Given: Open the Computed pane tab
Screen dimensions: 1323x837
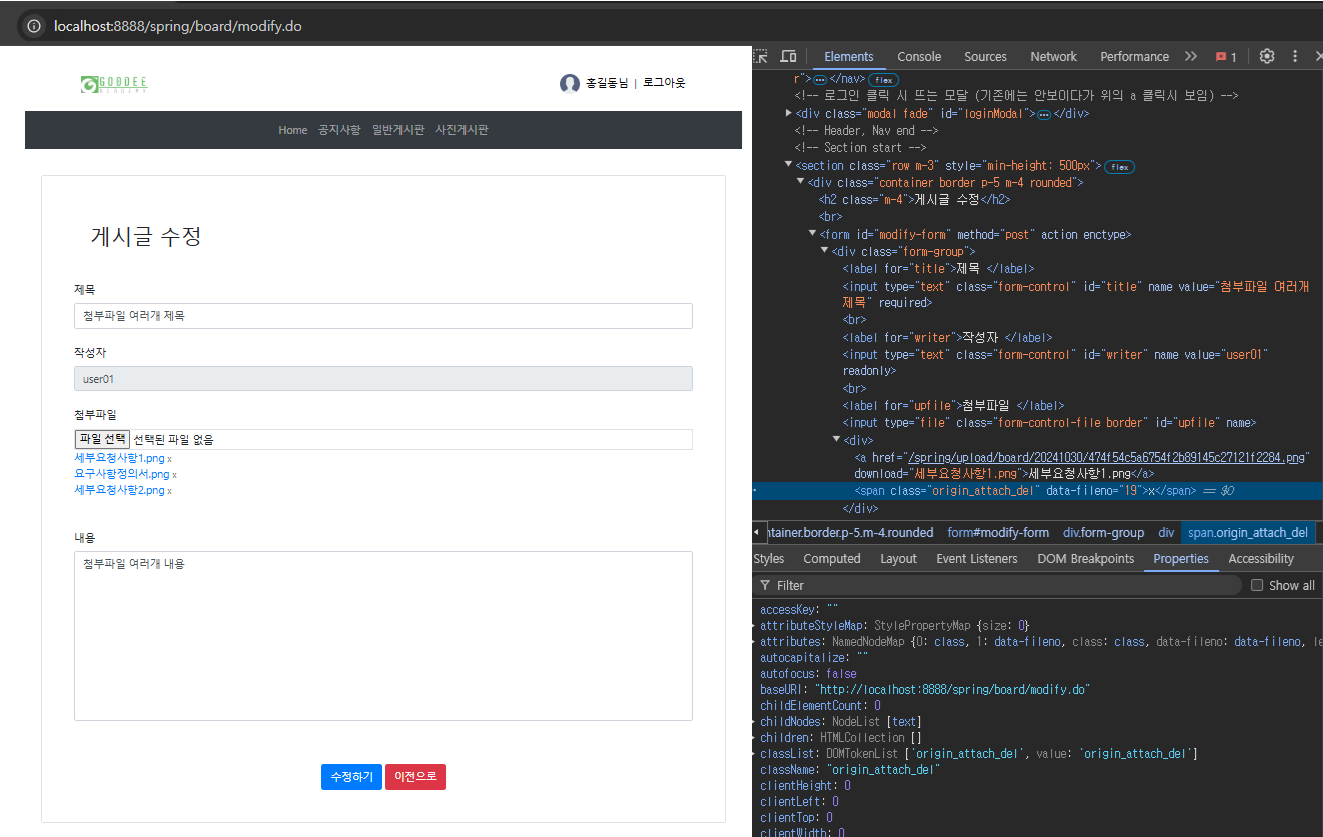Looking at the screenshot, I should 832,559.
